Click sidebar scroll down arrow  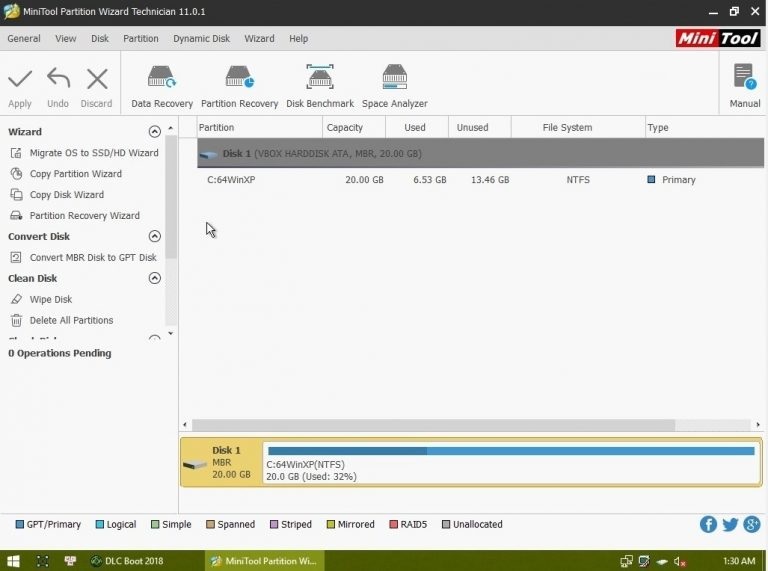pyautogui.click(x=170, y=333)
